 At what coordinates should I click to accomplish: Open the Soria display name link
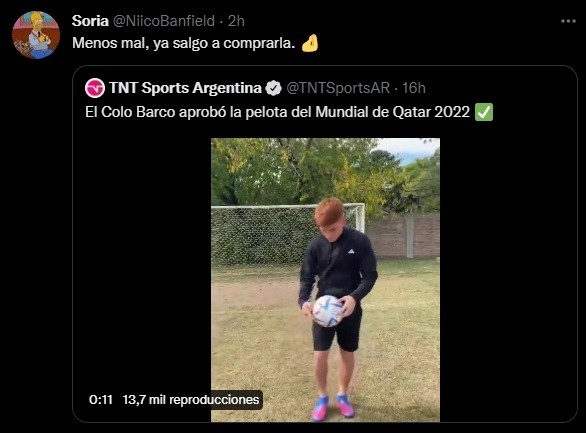click(x=90, y=21)
